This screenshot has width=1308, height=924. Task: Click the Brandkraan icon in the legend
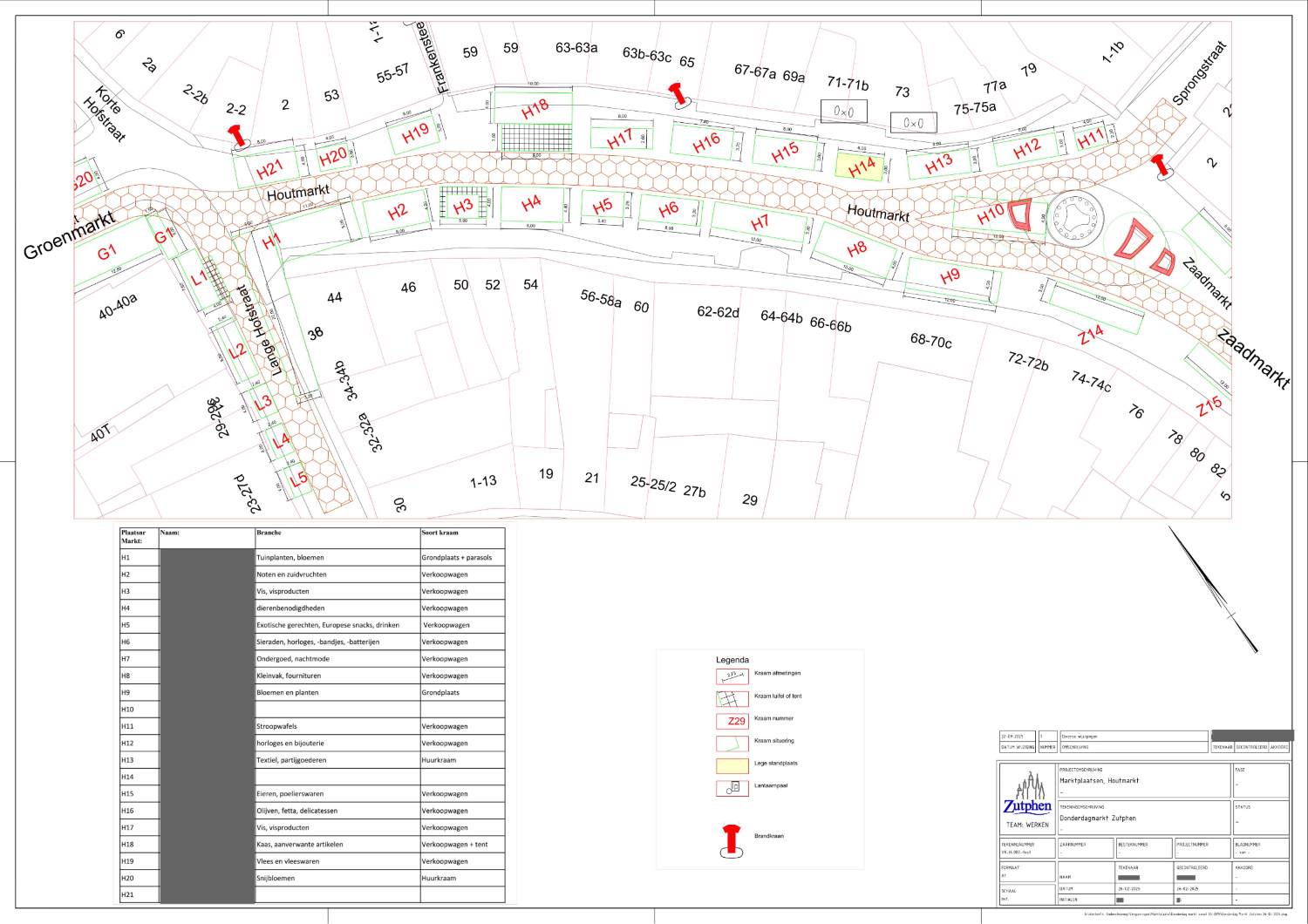(x=732, y=839)
